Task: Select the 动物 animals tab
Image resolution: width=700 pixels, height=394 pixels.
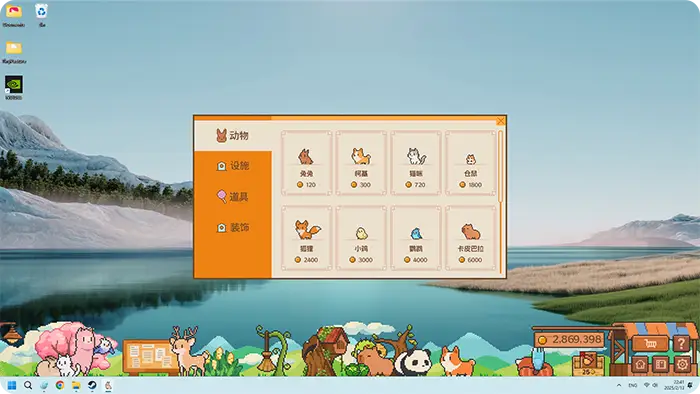Action: [233, 136]
